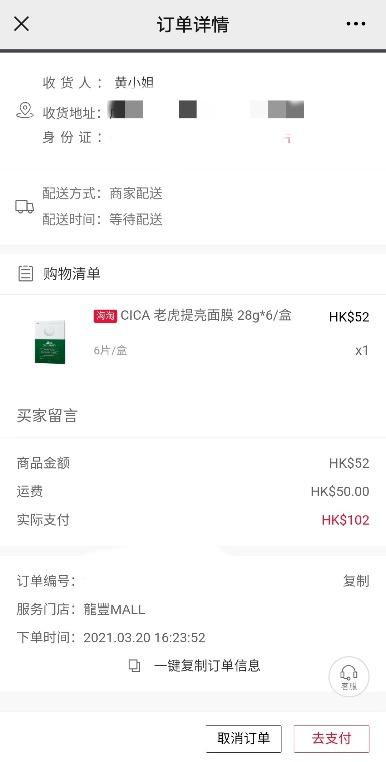Screen dimensions: 386x762
Task: Cancel the order with 取消订单
Action: click(x=244, y=739)
